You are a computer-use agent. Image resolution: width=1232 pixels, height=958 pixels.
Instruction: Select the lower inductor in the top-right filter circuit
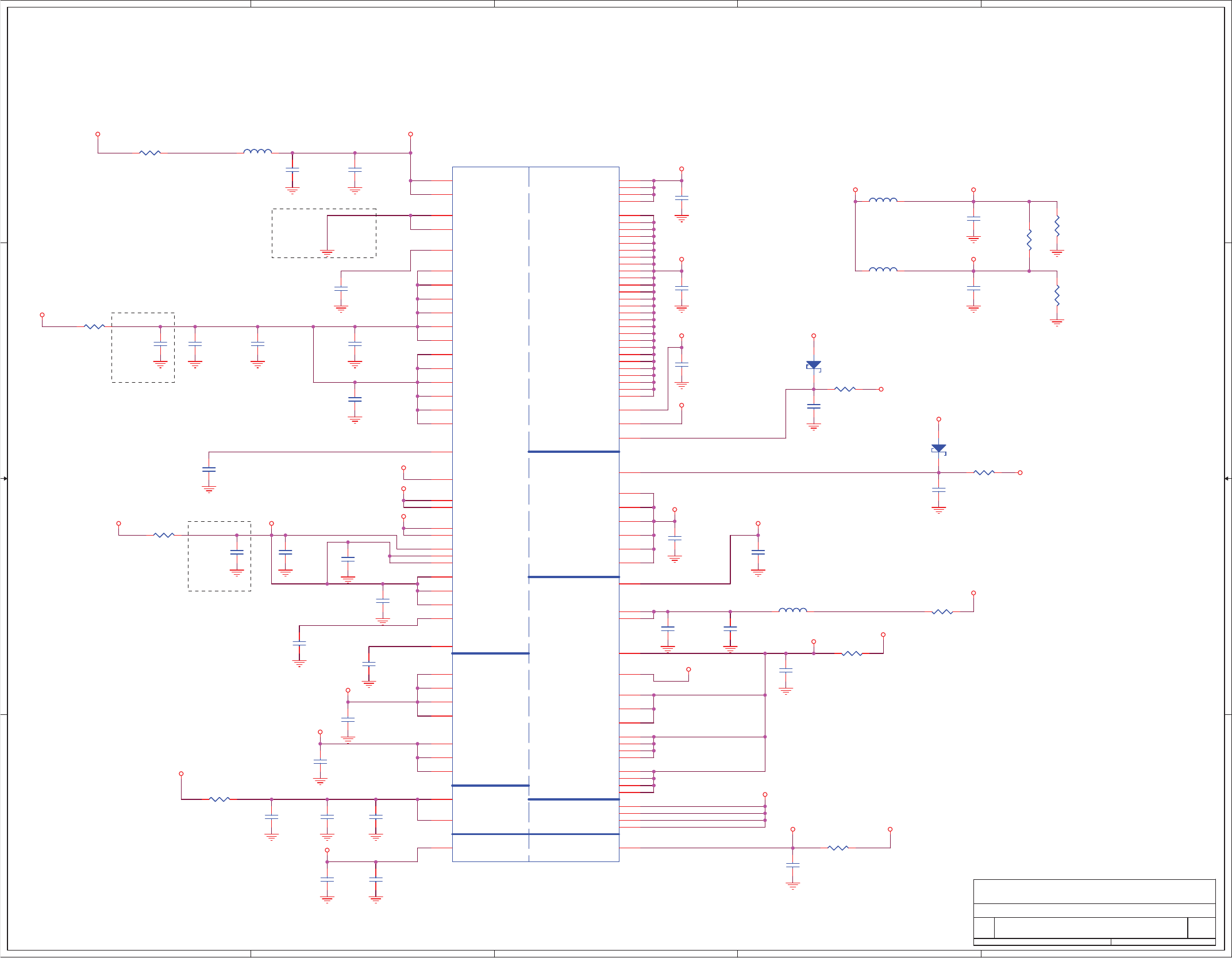pyautogui.click(x=883, y=269)
